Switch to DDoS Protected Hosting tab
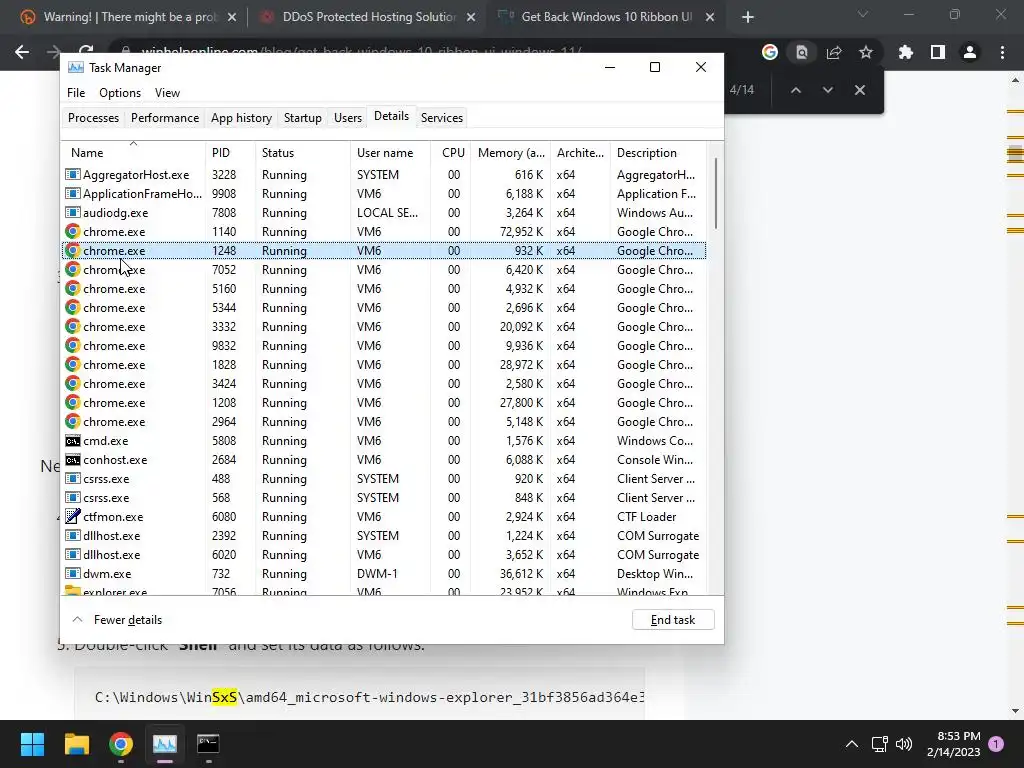The width and height of the screenshot is (1024, 768). click(x=366, y=17)
